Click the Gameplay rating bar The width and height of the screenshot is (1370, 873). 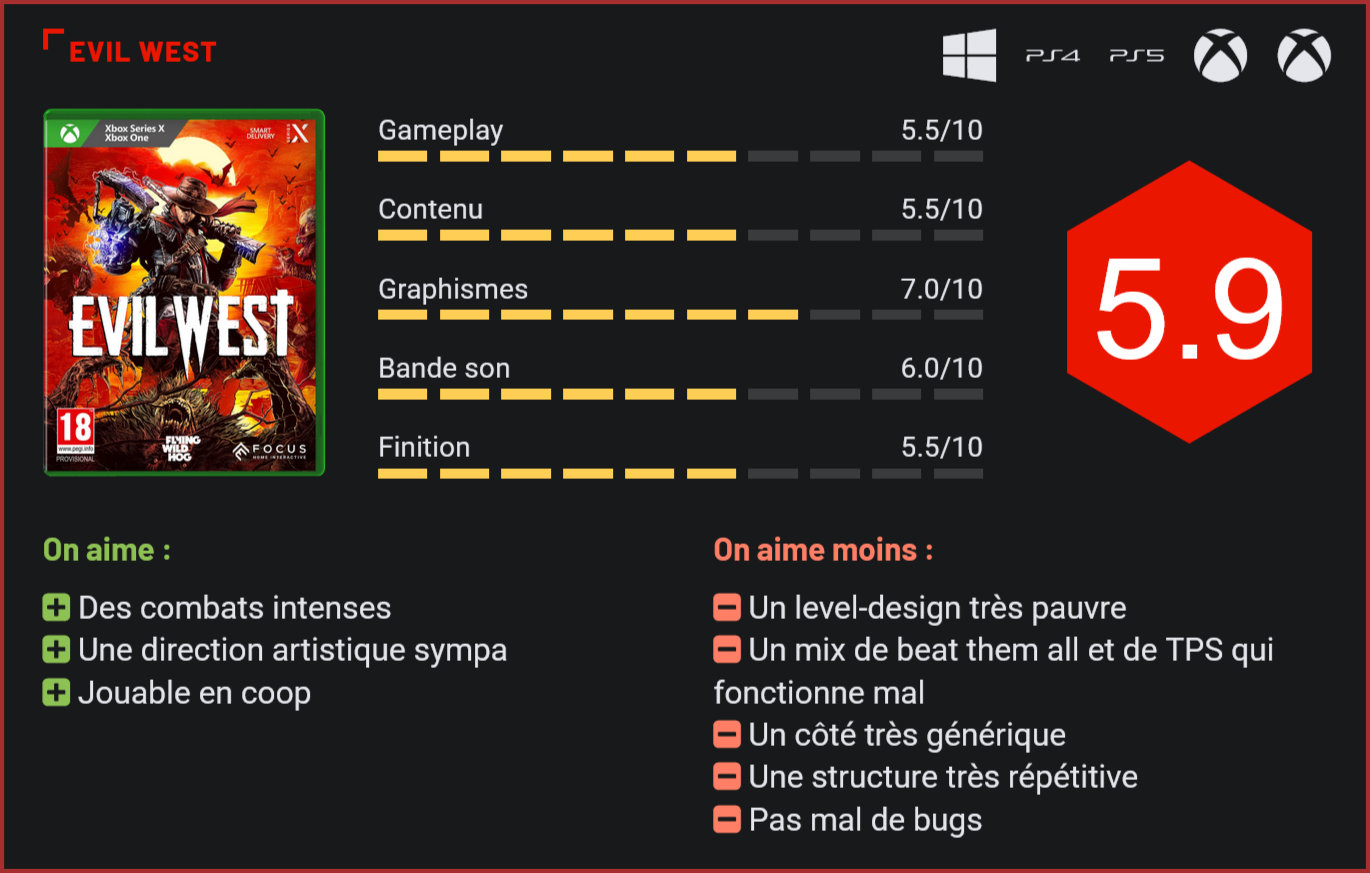680,156
